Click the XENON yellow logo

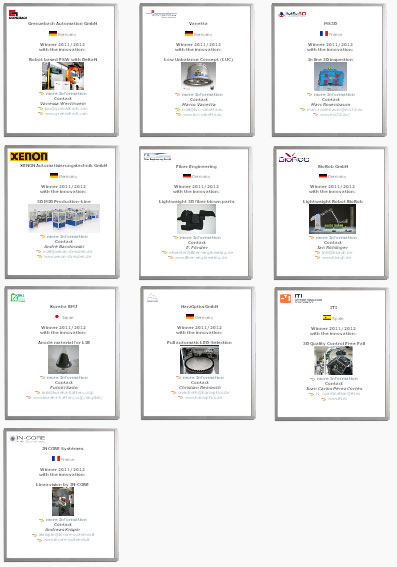29,156
